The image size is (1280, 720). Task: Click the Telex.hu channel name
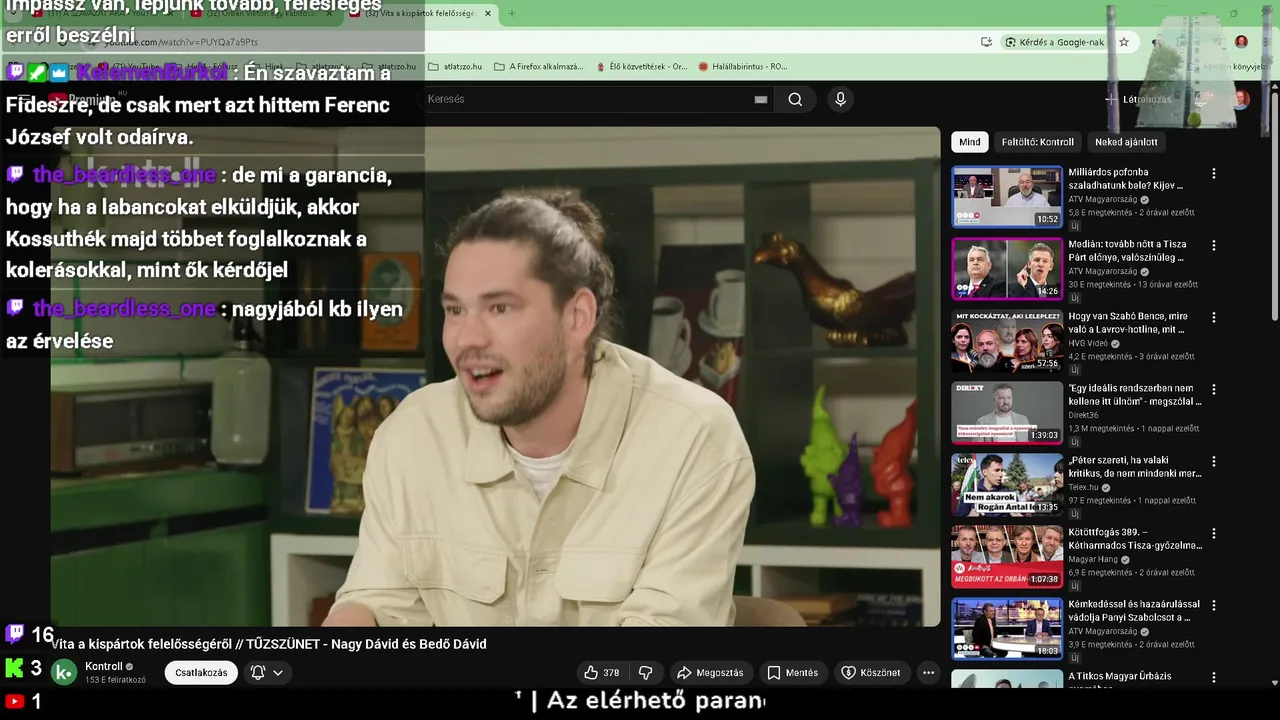click(x=1084, y=488)
